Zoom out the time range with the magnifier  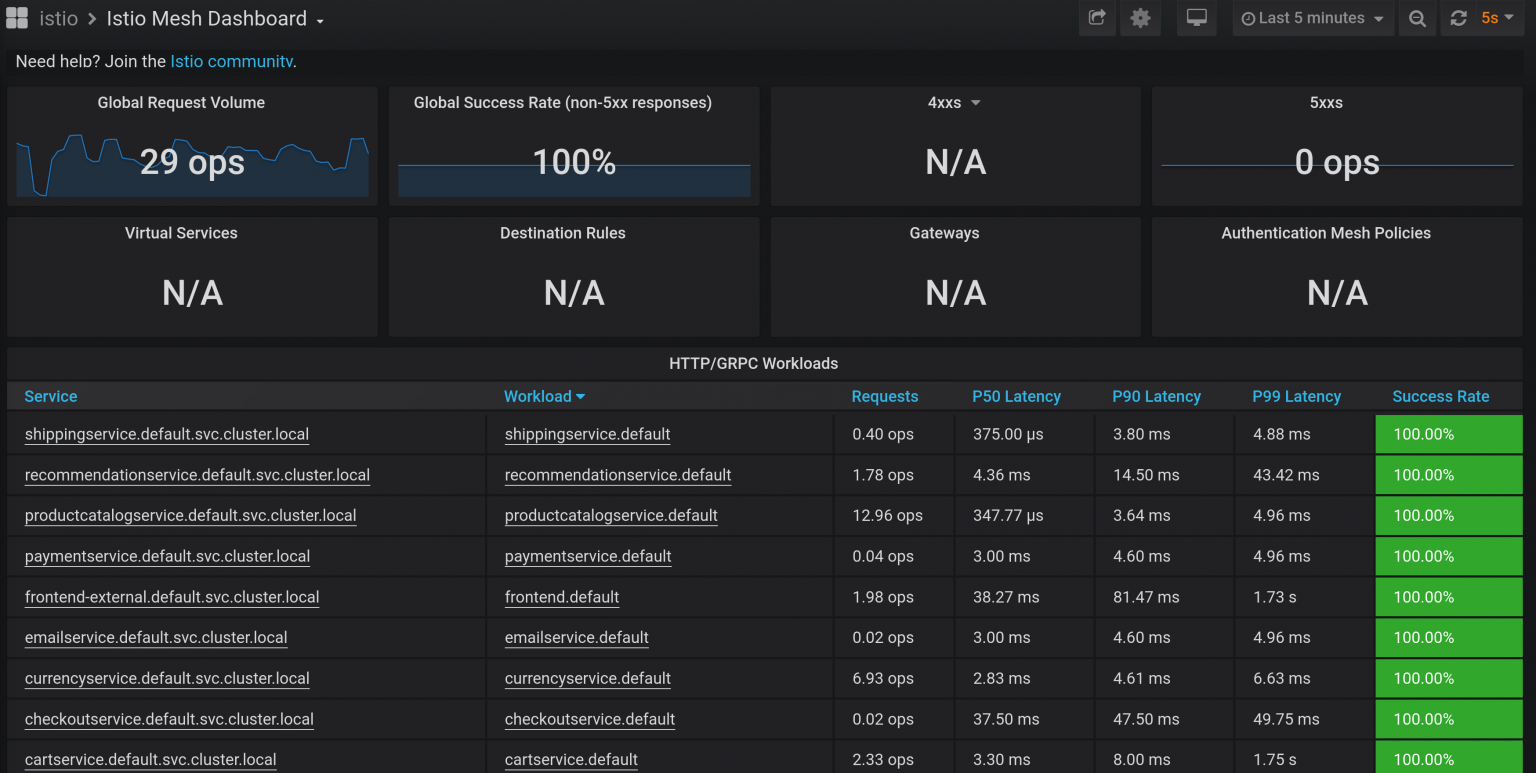[1417, 18]
